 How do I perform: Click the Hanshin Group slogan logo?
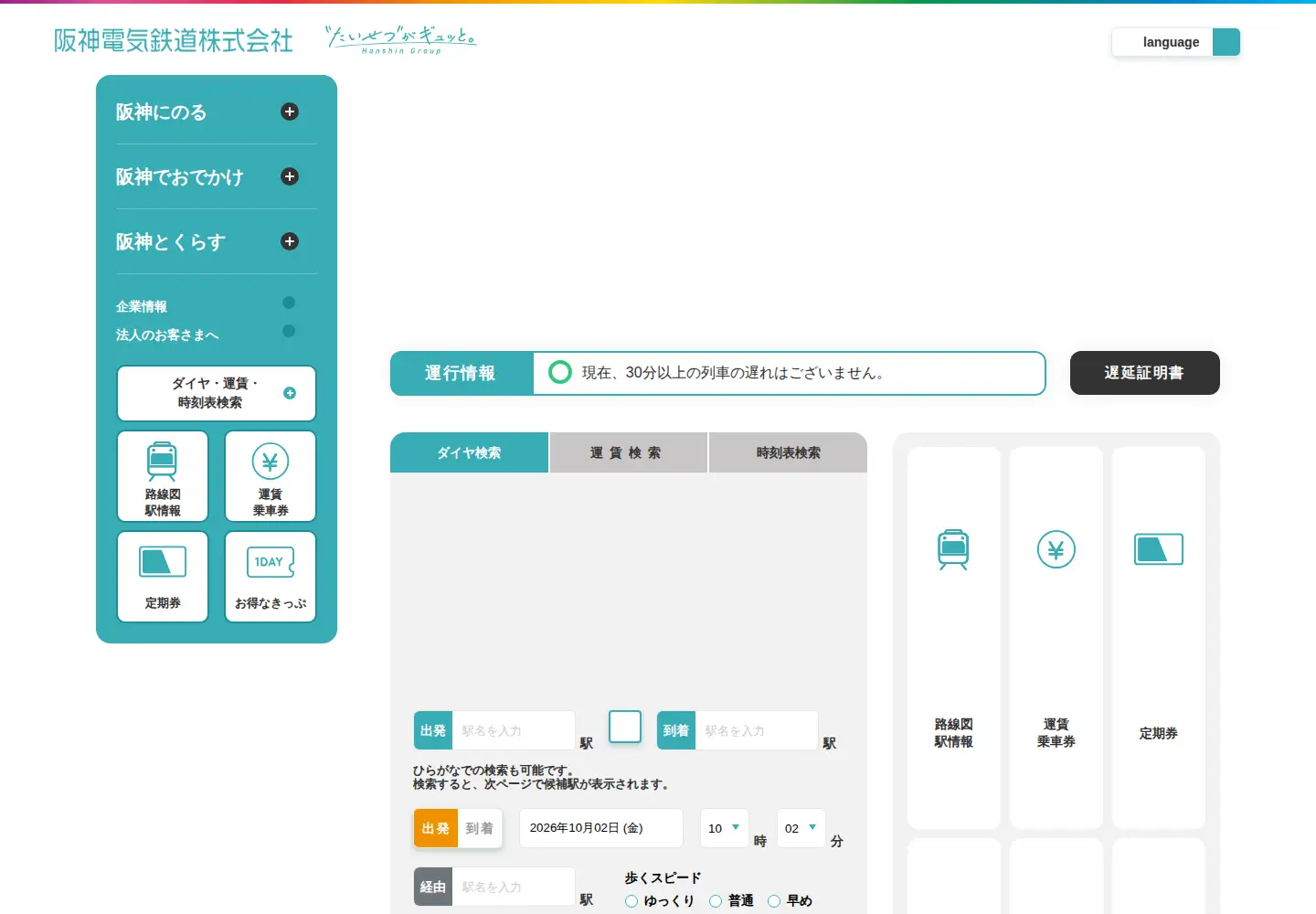coord(401,39)
